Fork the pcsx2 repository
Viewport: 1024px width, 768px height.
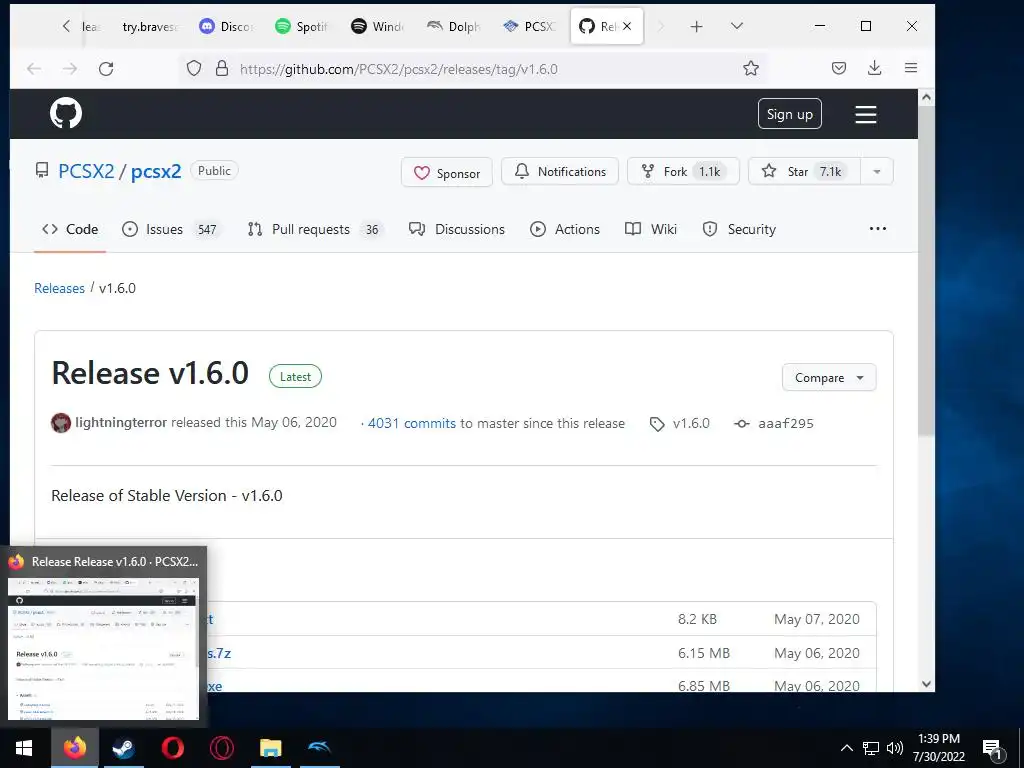click(682, 171)
